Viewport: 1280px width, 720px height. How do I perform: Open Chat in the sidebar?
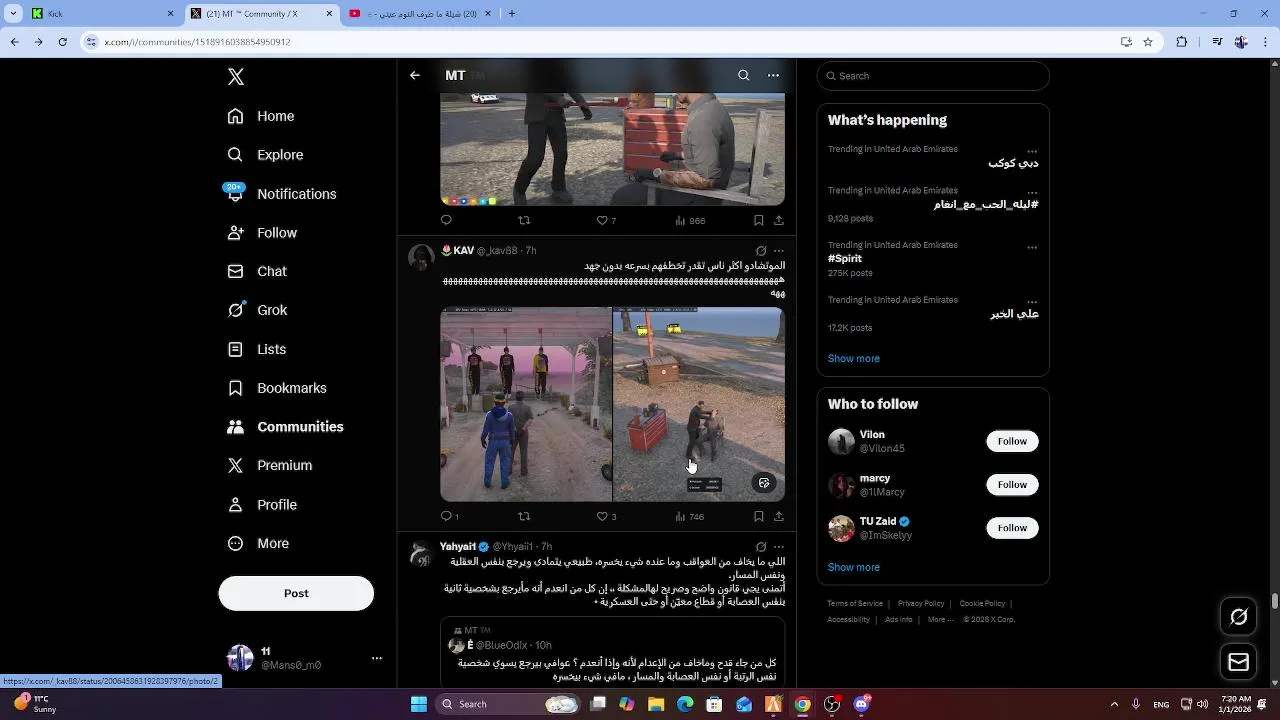[x=257, y=271]
